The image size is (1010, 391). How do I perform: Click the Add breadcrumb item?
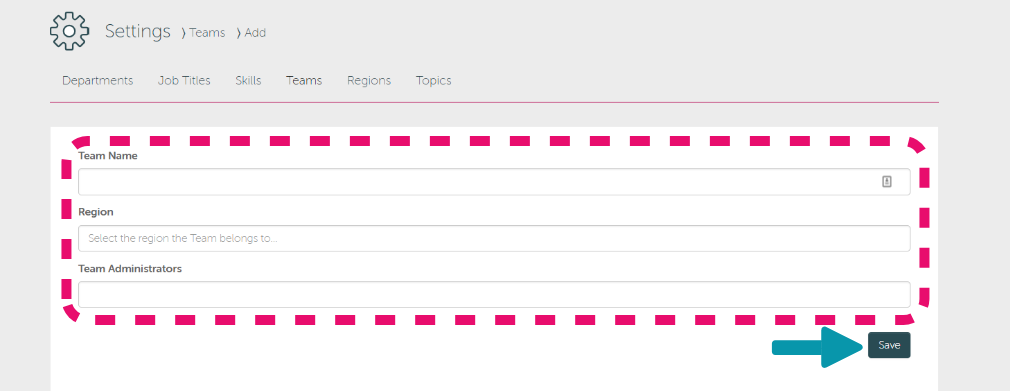[255, 32]
